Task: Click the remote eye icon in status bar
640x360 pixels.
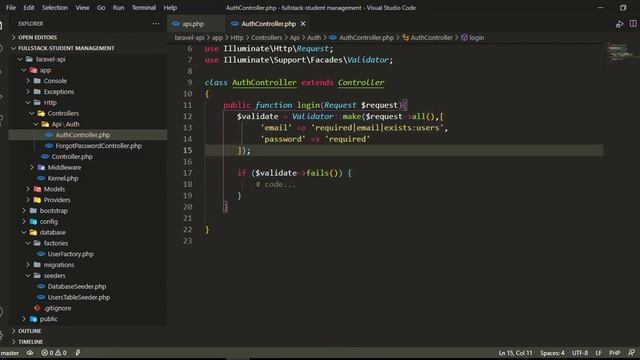Action: (30, 353)
